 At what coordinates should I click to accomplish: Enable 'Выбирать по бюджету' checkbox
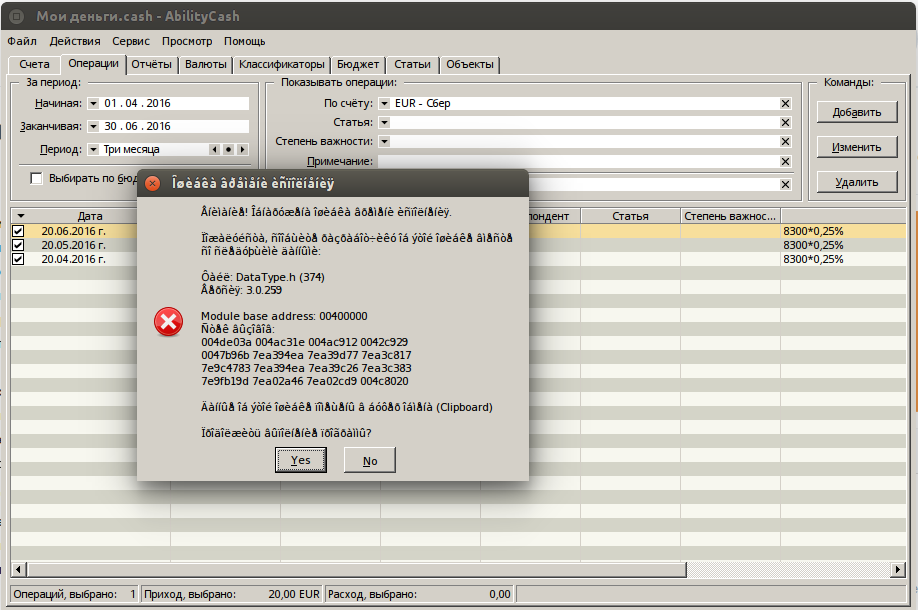pyautogui.click(x=37, y=179)
